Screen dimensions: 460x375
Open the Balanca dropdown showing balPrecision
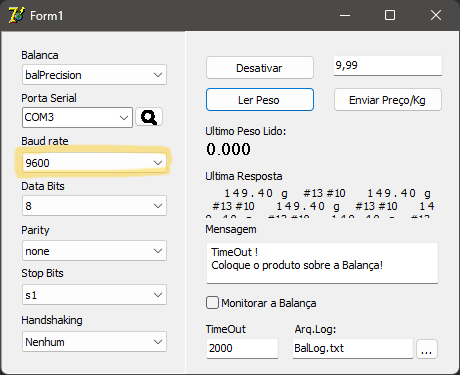[94, 75]
